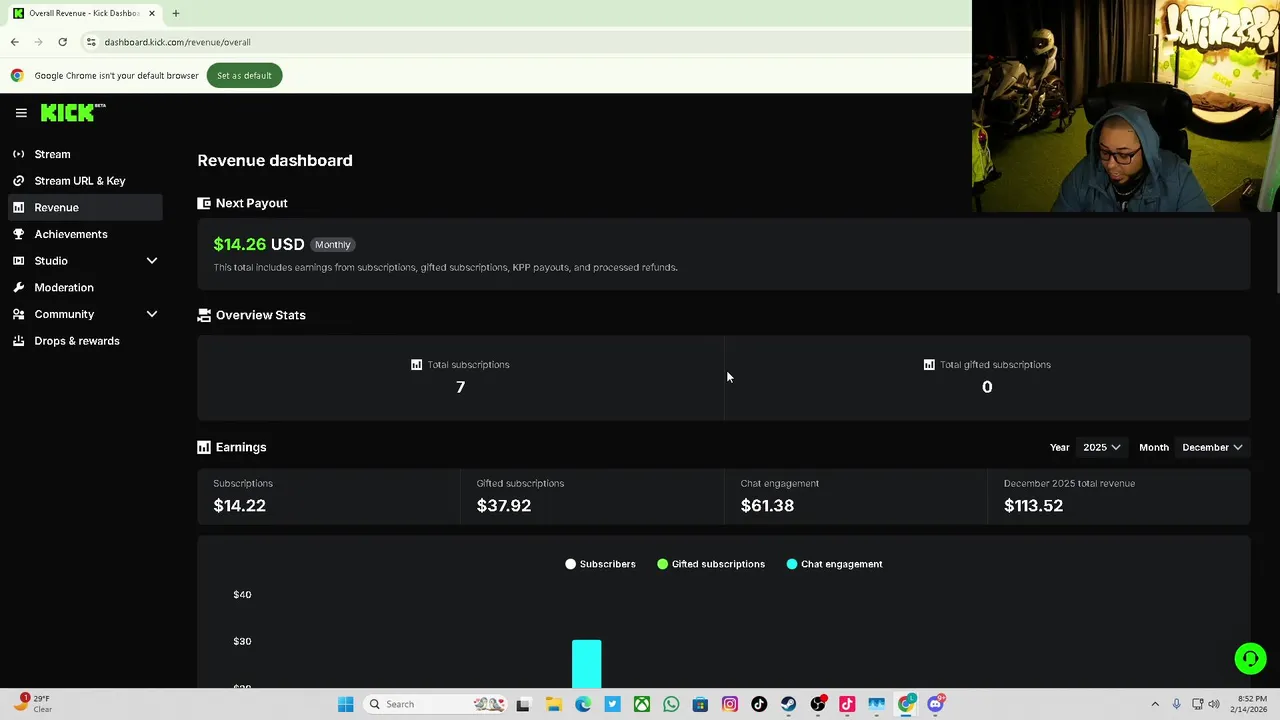Click the payout description text about processed refunds
1280x720 pixels.
point(445,267)
